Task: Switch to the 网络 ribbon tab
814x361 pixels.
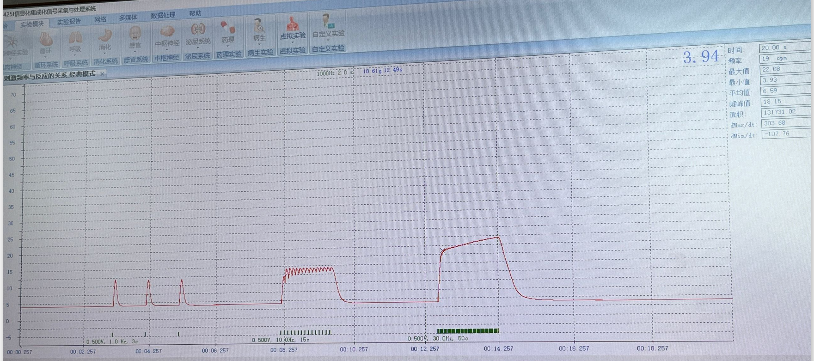Action: point(100,19)
